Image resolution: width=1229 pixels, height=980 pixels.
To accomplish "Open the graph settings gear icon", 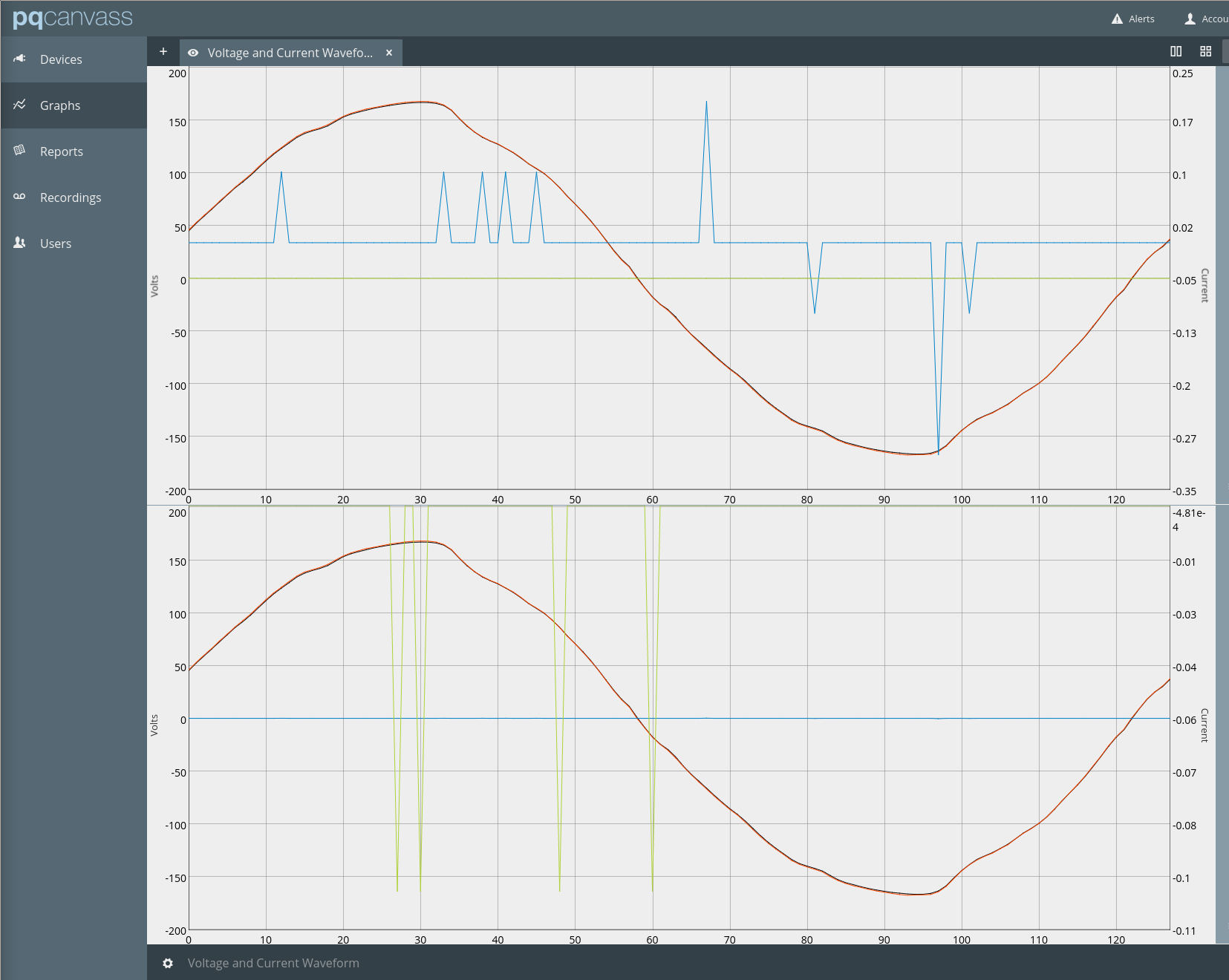I will click(168, 963).
